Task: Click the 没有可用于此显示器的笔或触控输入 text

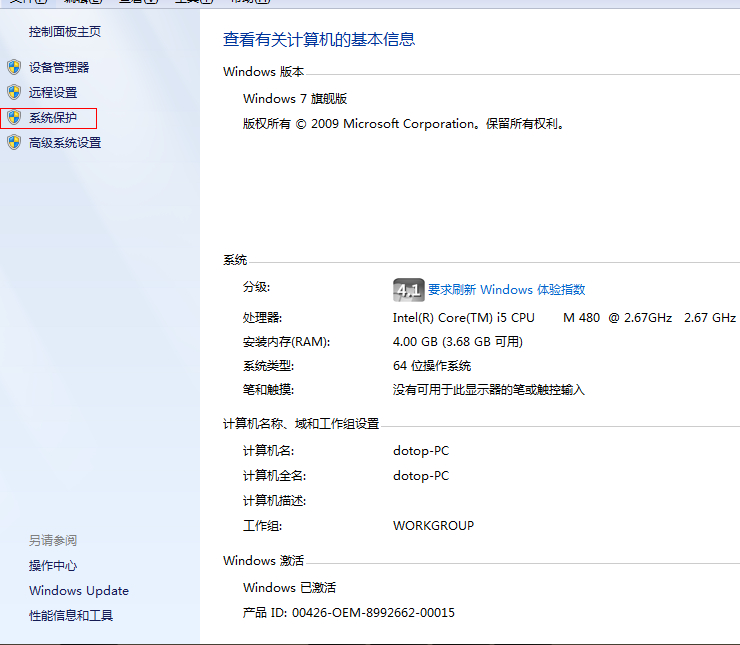Action: 488,390
